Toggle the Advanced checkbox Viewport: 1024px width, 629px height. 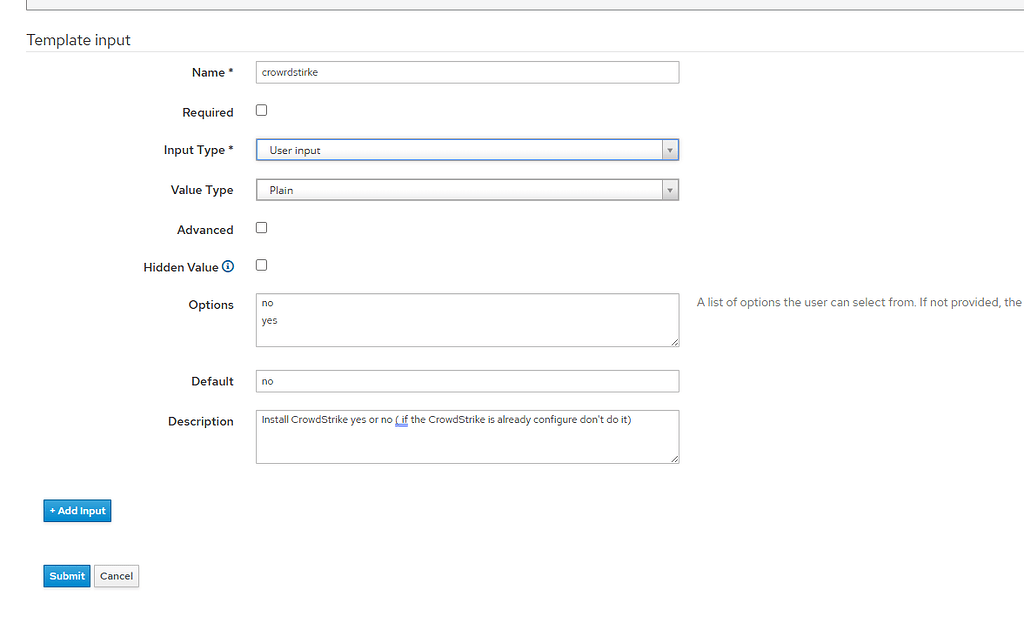click(261, 227)
